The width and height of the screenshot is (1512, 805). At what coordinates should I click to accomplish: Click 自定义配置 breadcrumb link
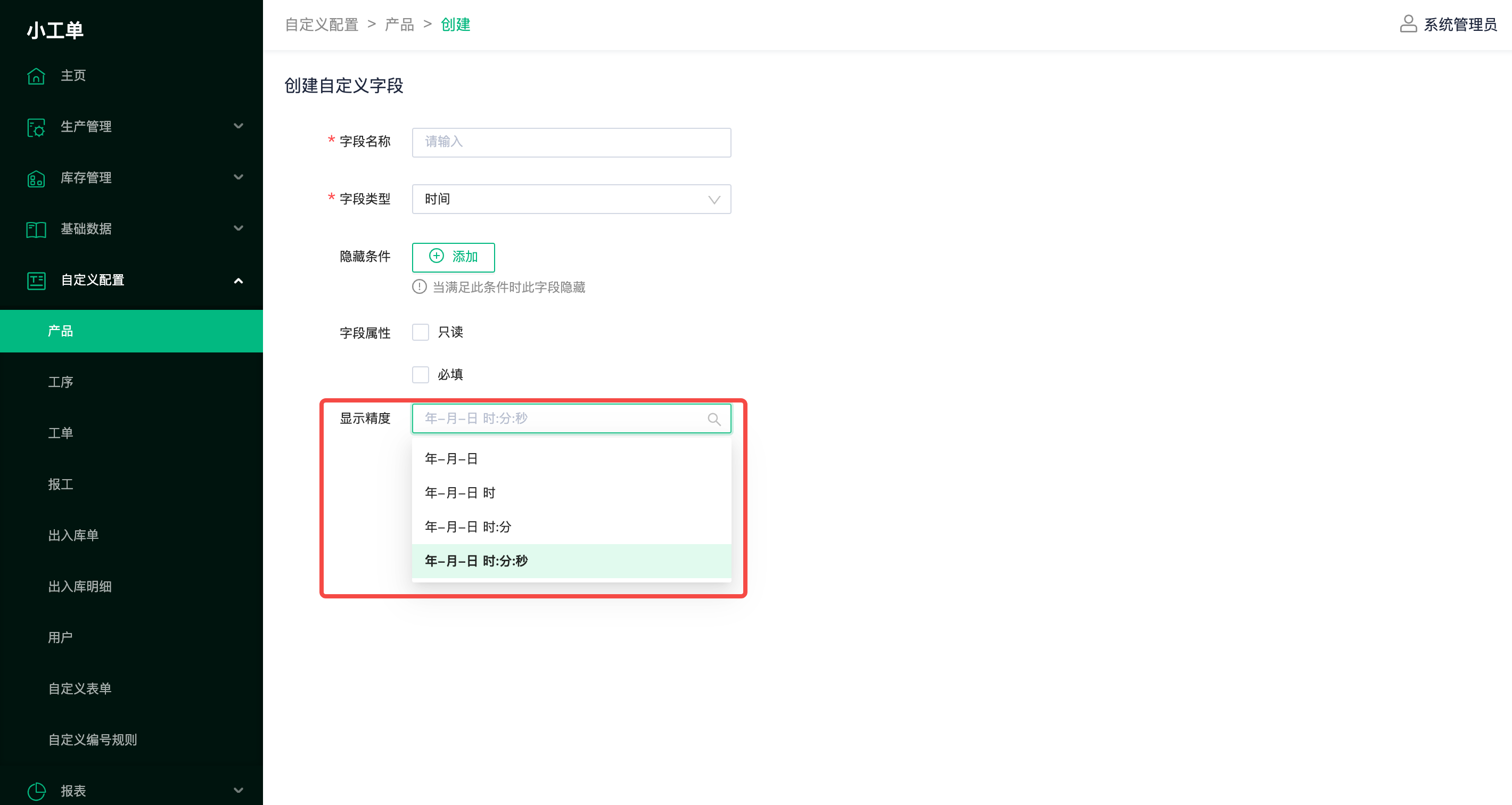coord(322,24)
